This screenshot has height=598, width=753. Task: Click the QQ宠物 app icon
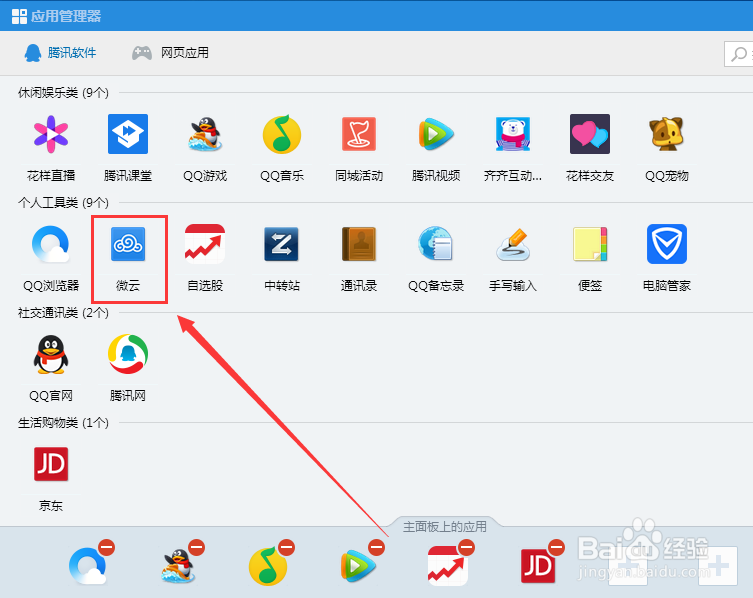coord(667,134)
